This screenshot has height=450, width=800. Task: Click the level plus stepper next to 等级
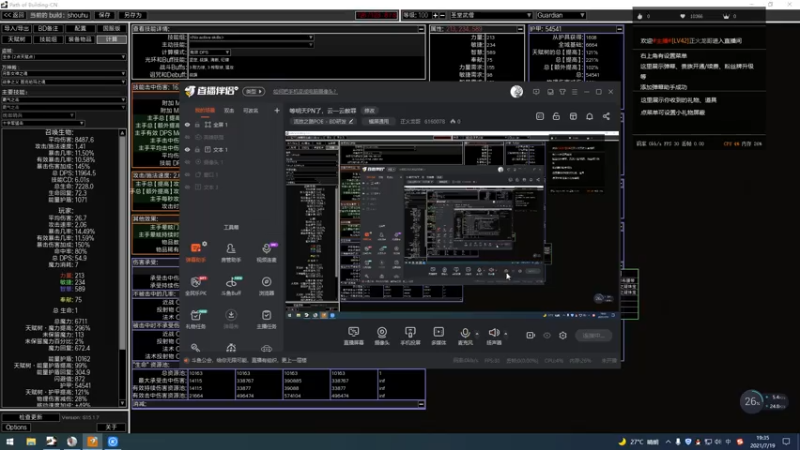click(x=435, y=15)
